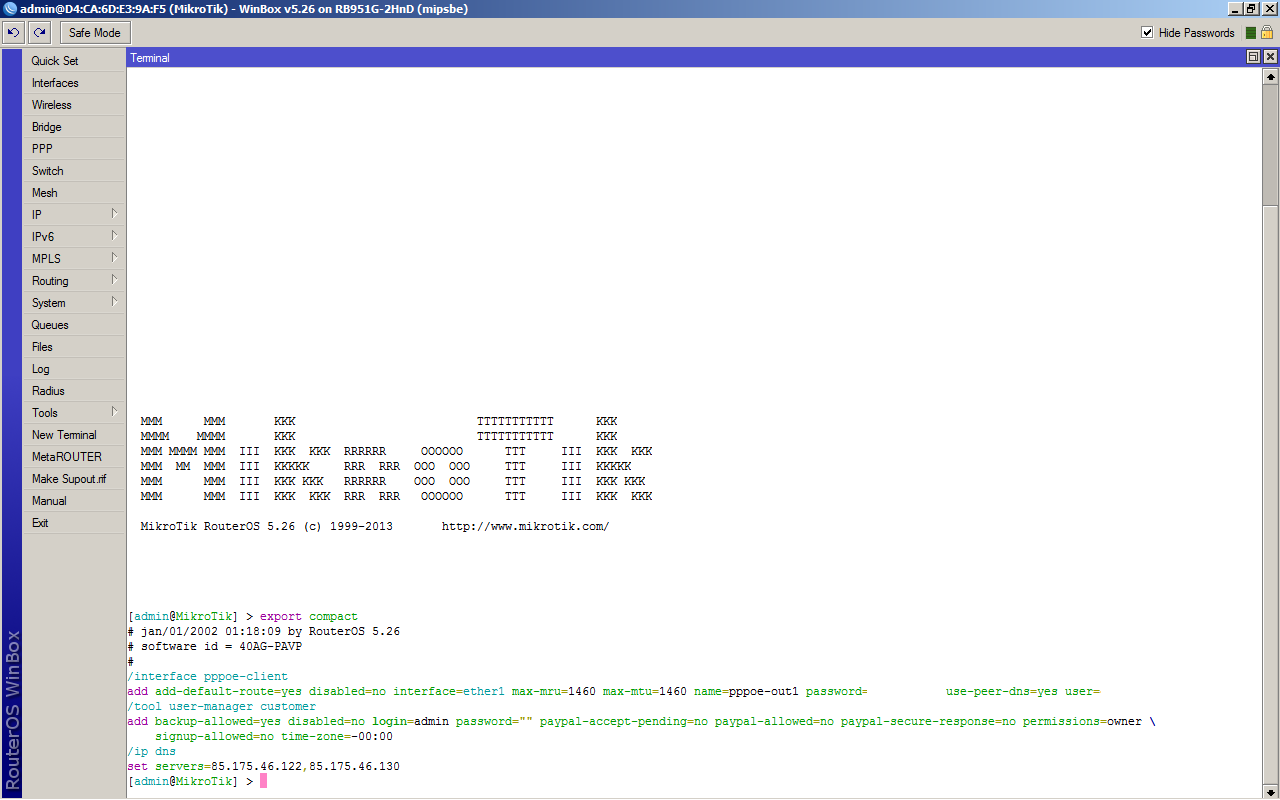Image resolution: width=1280 pixels, height=800 pixels.
Task: Click the '/ip dns' line
Action: click(152, 752)
